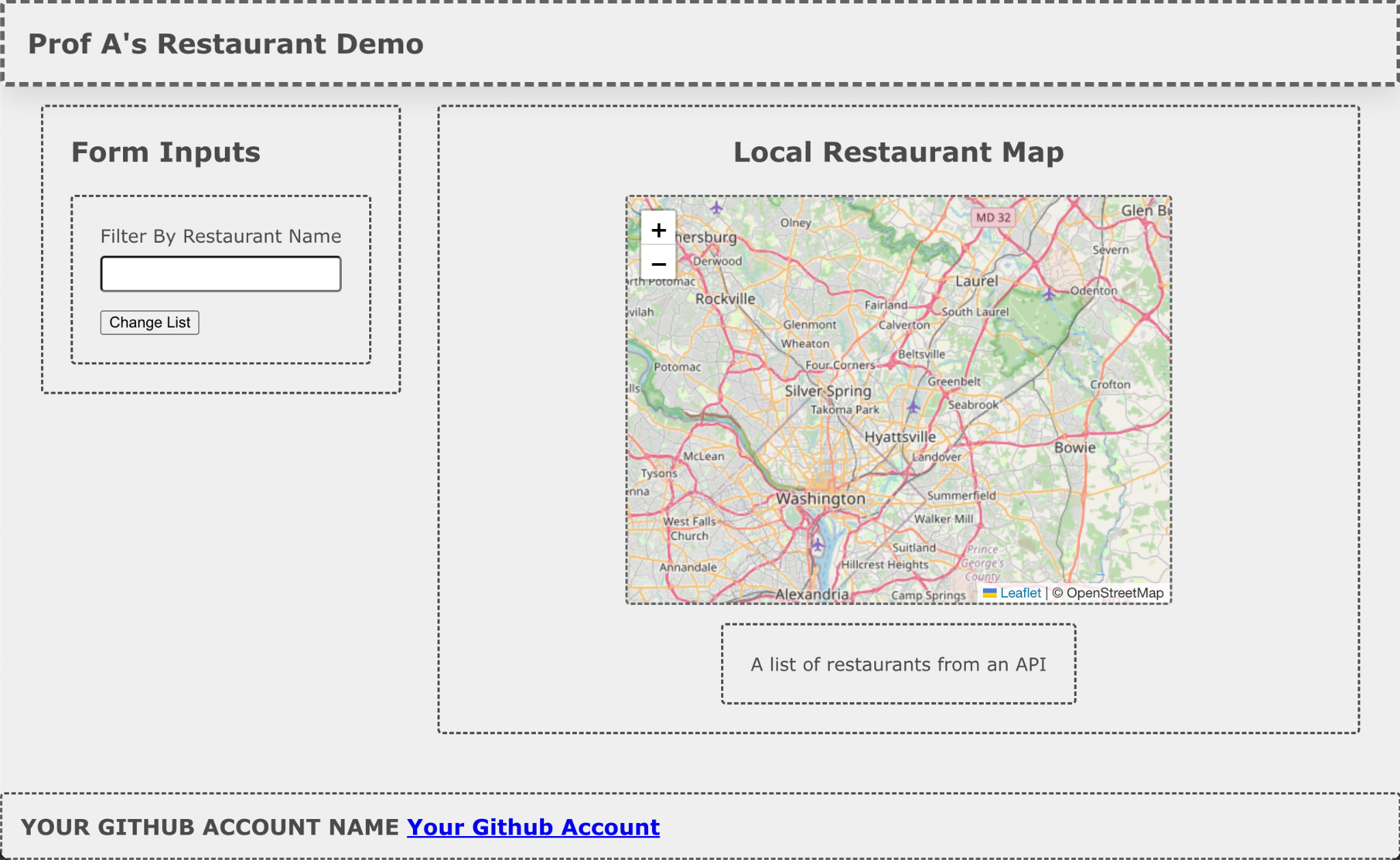Click the Prof A's Restaurant Demo heading

(x=226, y=44)
